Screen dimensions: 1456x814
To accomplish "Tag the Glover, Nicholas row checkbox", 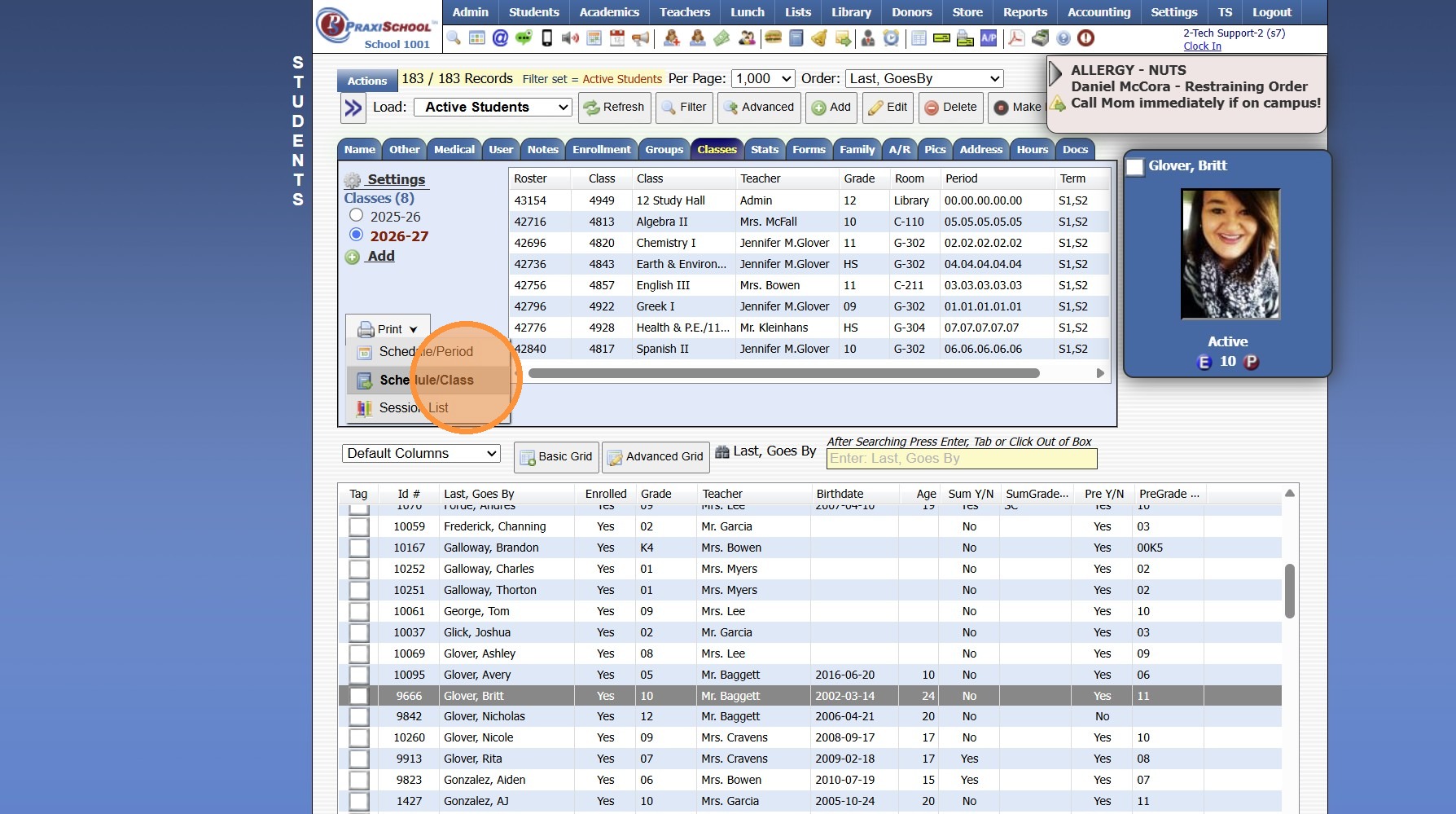I will [x=359, y=716].
